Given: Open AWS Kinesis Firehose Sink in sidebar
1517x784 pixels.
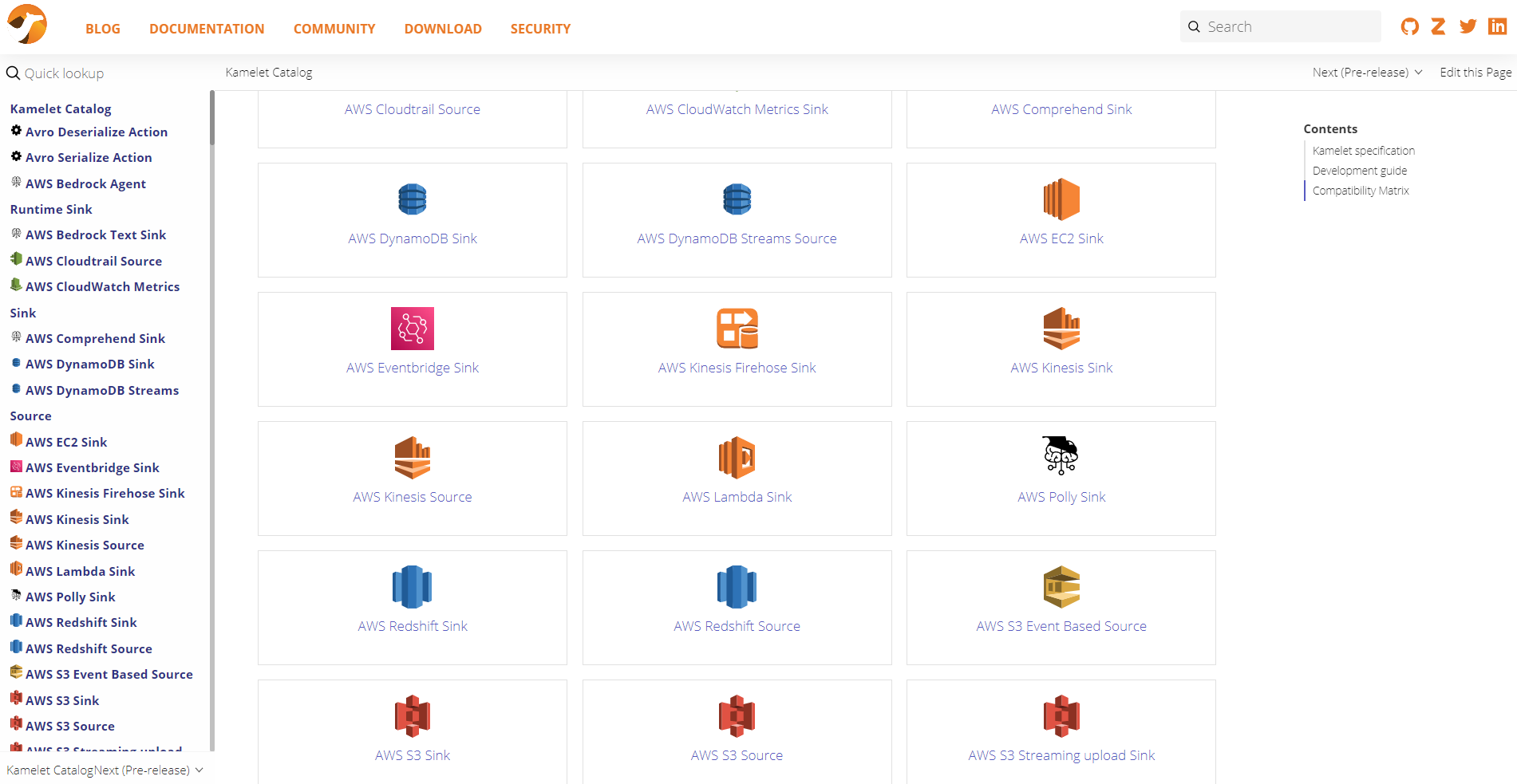Looking at the screenshot, I should pos(105,493).
